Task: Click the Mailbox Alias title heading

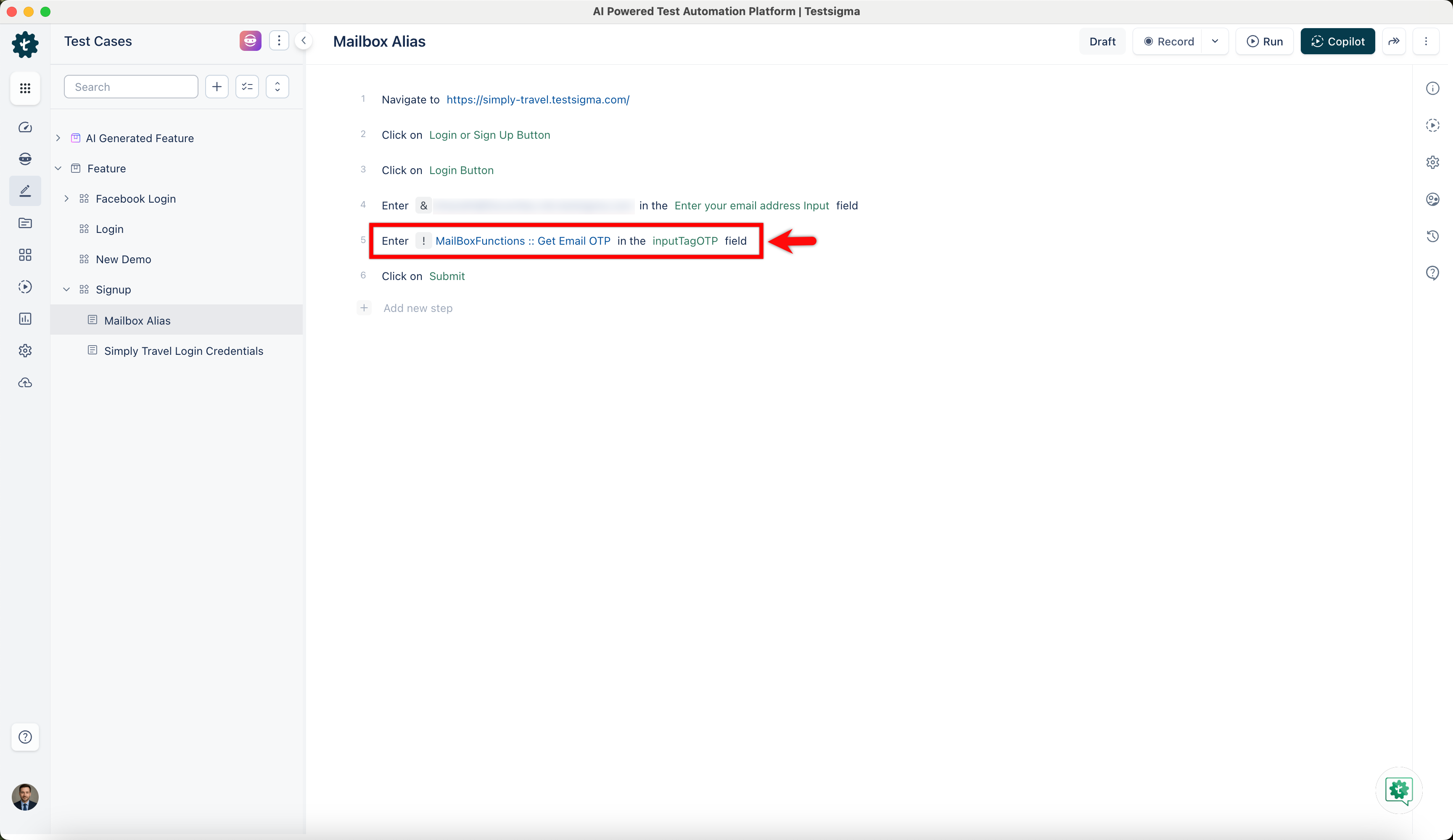Action: click(x=379, y=42)
